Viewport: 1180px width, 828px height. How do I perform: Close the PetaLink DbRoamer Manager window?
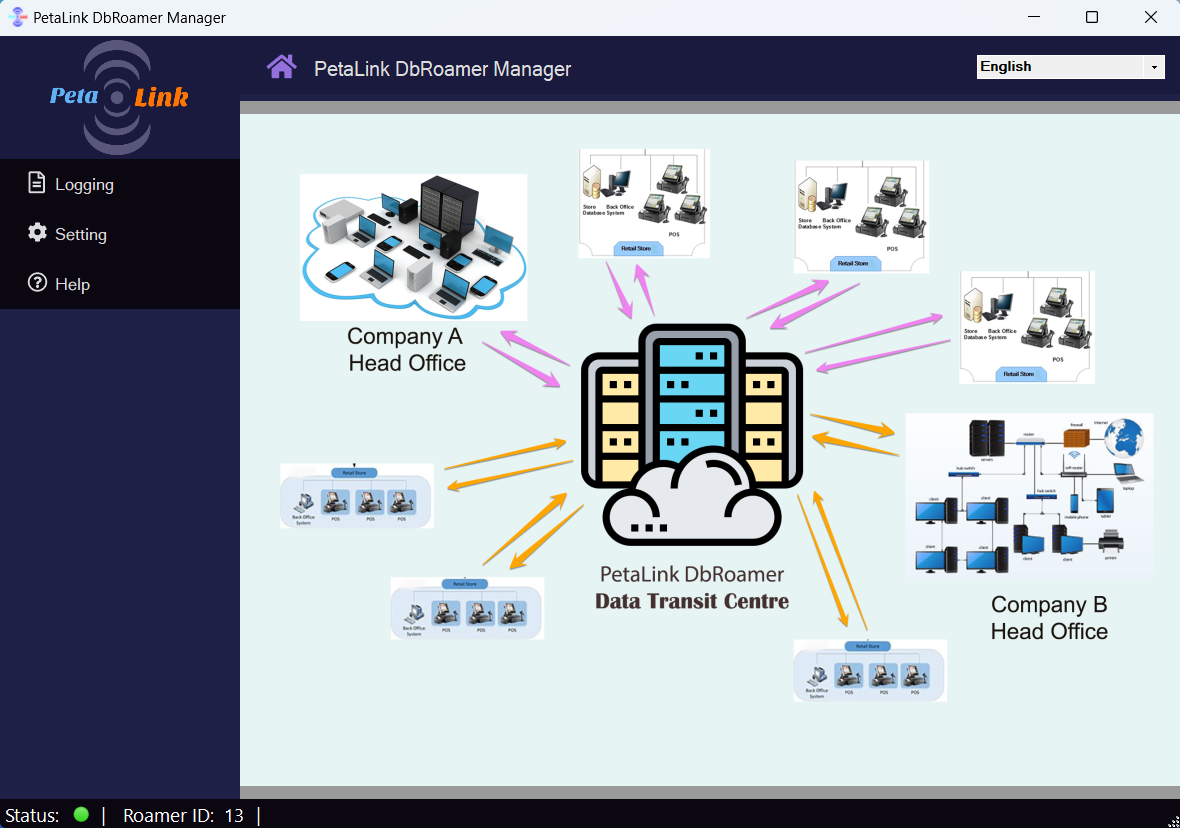tap(1151, 17)
